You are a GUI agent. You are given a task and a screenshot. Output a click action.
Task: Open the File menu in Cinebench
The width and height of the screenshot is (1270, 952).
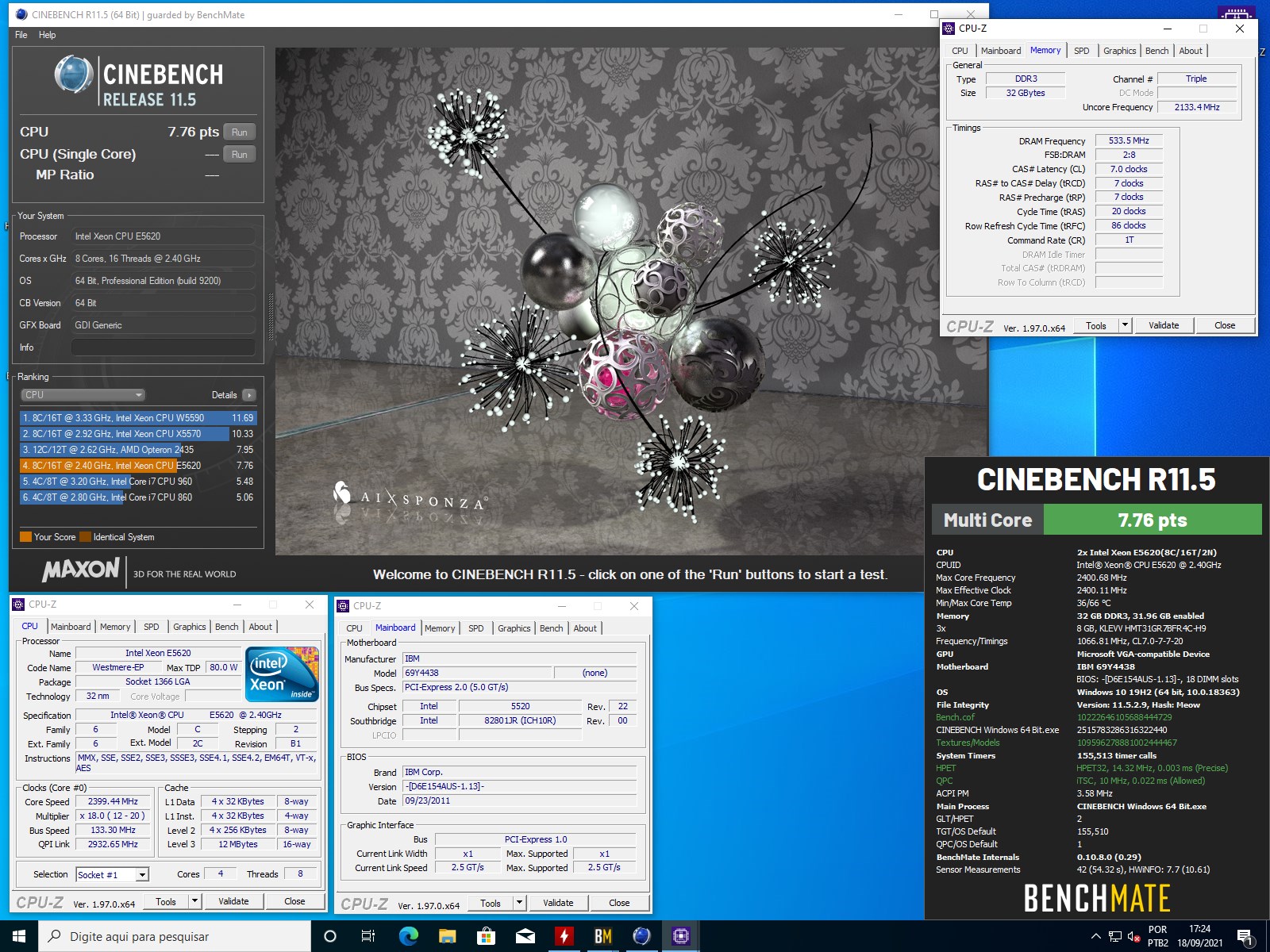pos(21,35)
